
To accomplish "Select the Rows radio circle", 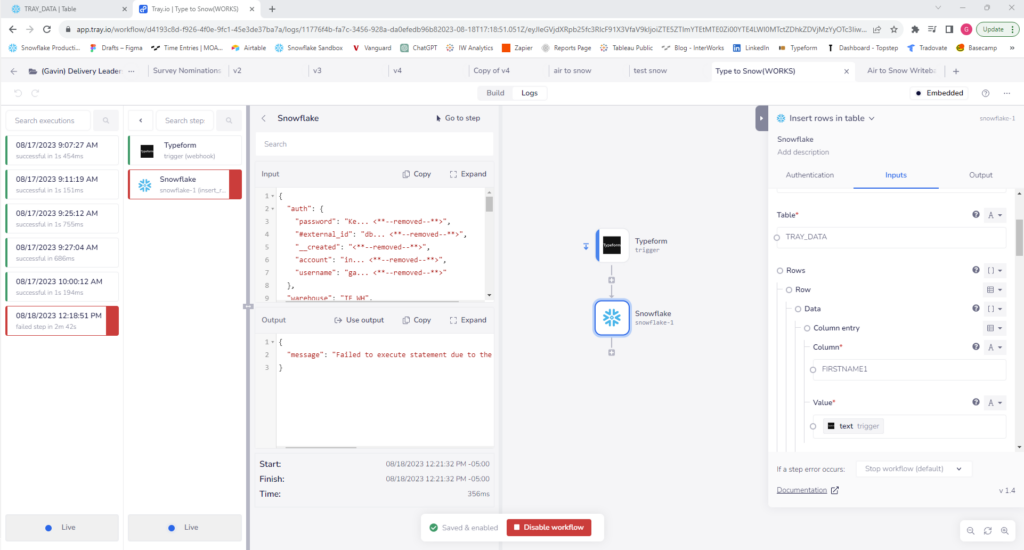I will [780, 270].
